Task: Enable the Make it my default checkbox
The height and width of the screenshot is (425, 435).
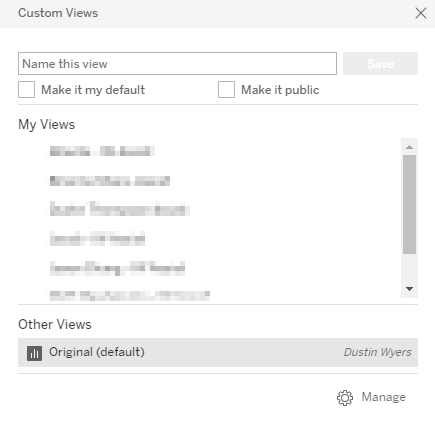Action: pos(26,90)
